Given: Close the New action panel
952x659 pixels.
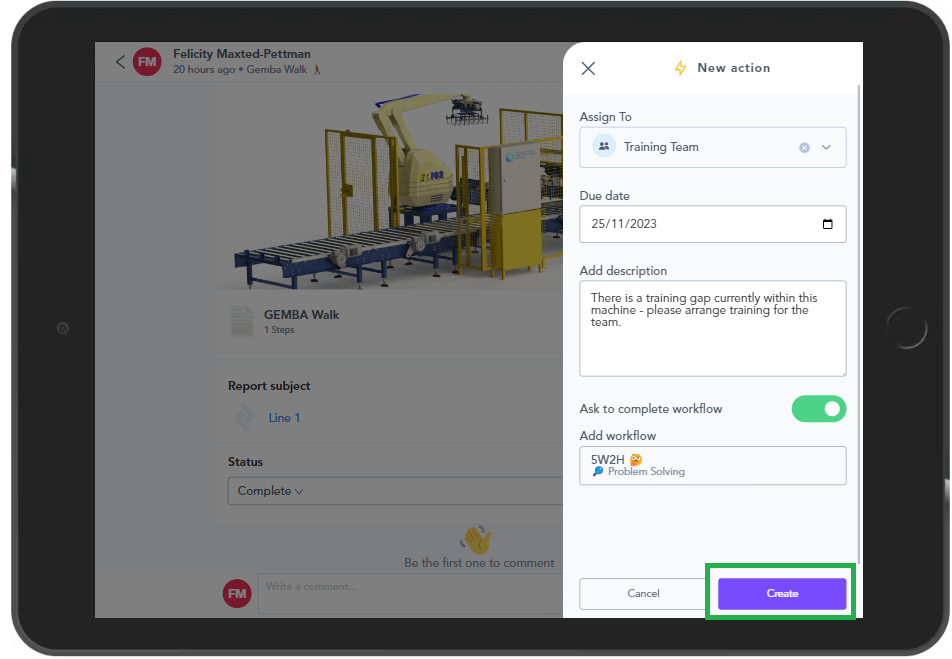Looking at the screenshot, I should pyautogui.click(x=588, y=68).
